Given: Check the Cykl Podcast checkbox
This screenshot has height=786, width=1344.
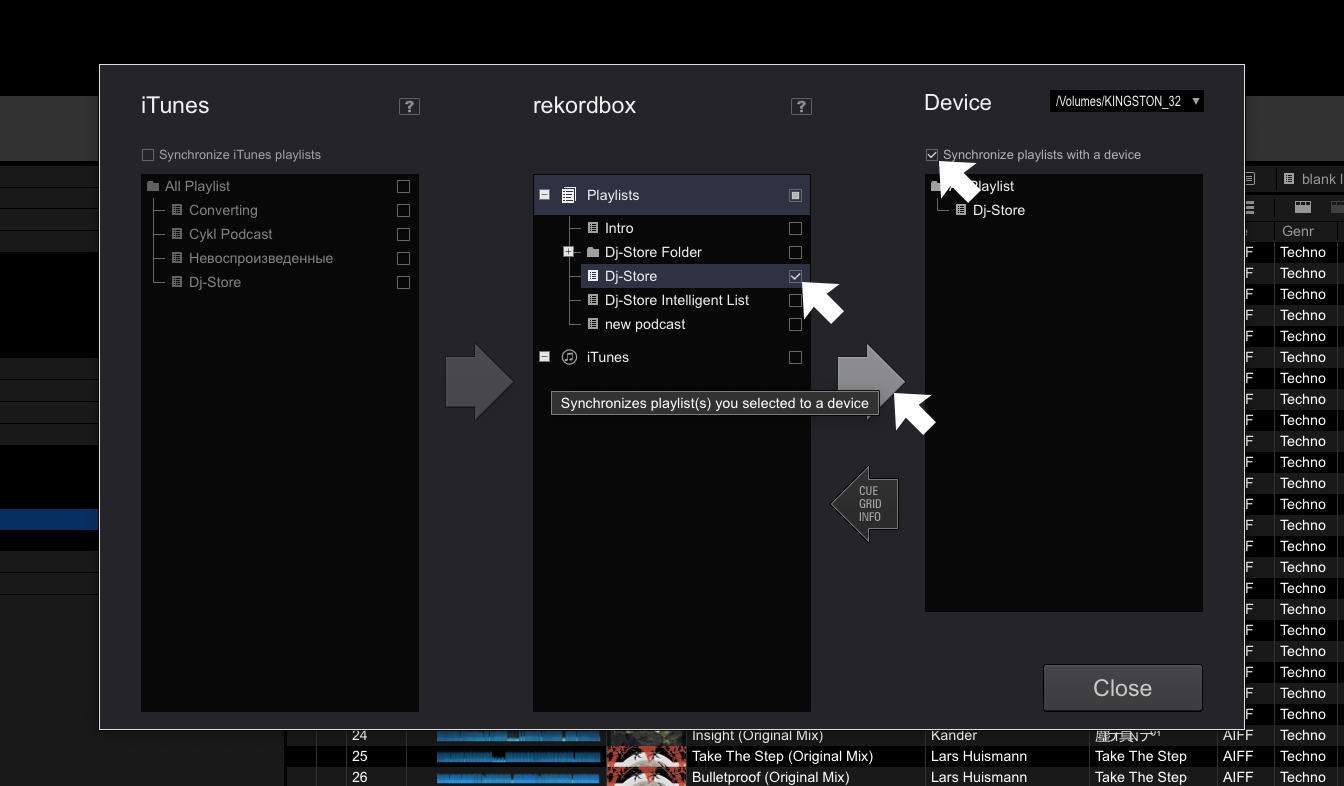Looking at the screenshot, I should coord(403,234).
